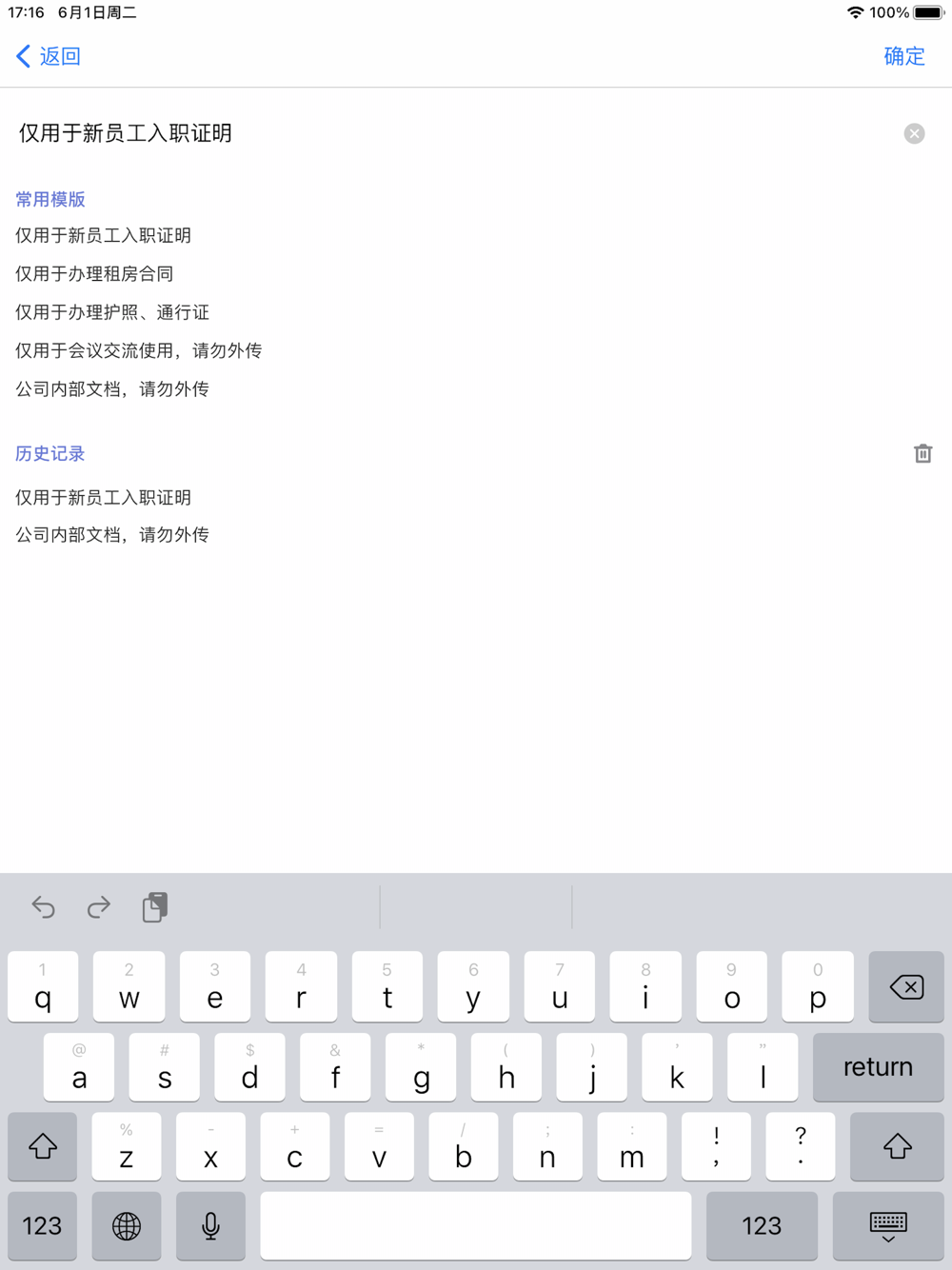The image size is (952, 1270).
Task: Tap the w key
Action: pyautogui.click(x=129, y=986)
